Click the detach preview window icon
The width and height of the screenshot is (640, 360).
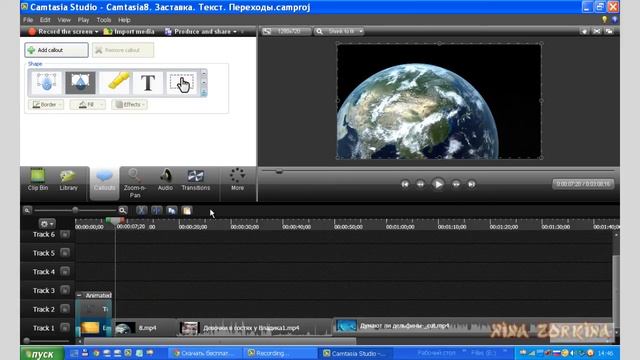click(x=609, y=31)
